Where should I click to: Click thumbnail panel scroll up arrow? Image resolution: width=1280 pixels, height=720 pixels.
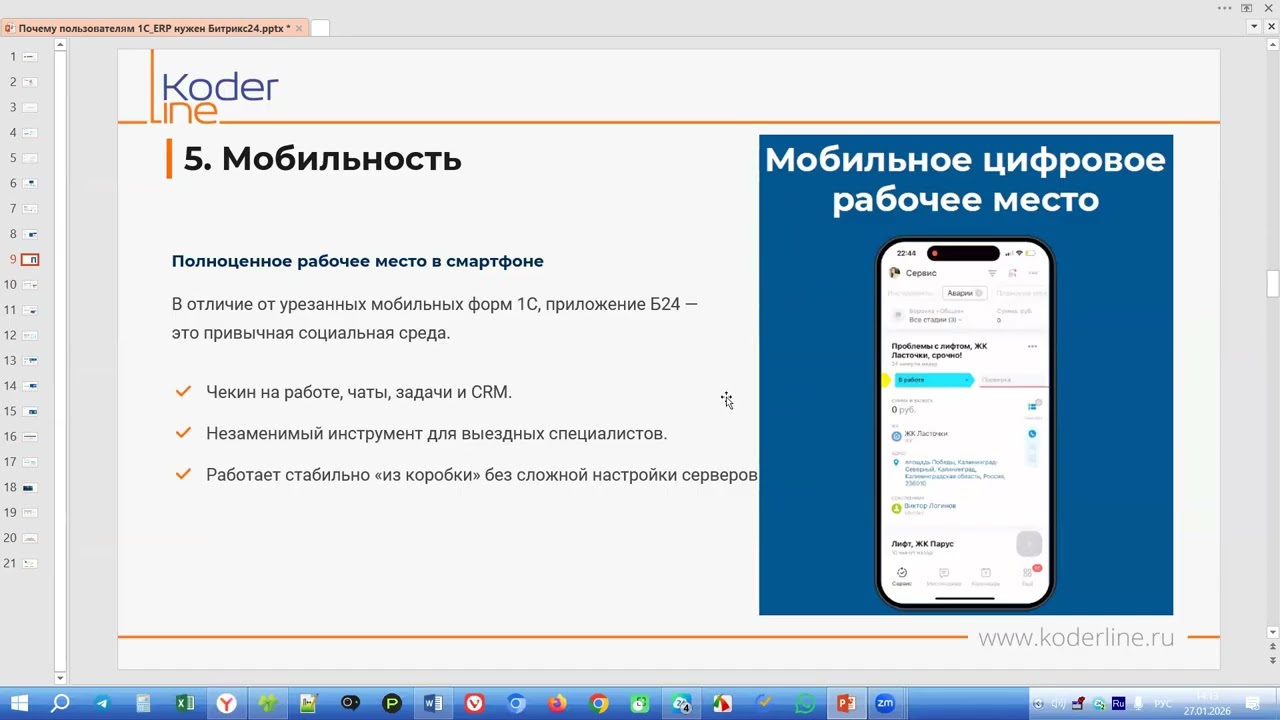point(60,45)
